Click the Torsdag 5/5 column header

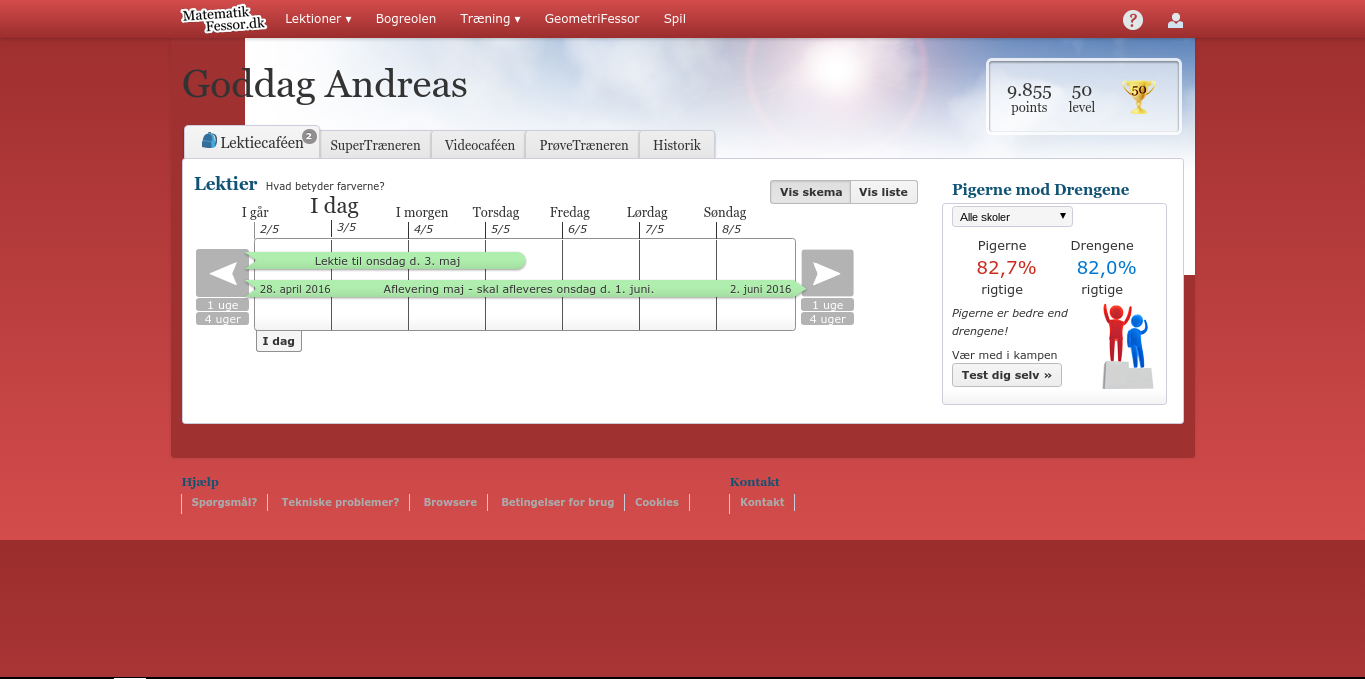496,219
